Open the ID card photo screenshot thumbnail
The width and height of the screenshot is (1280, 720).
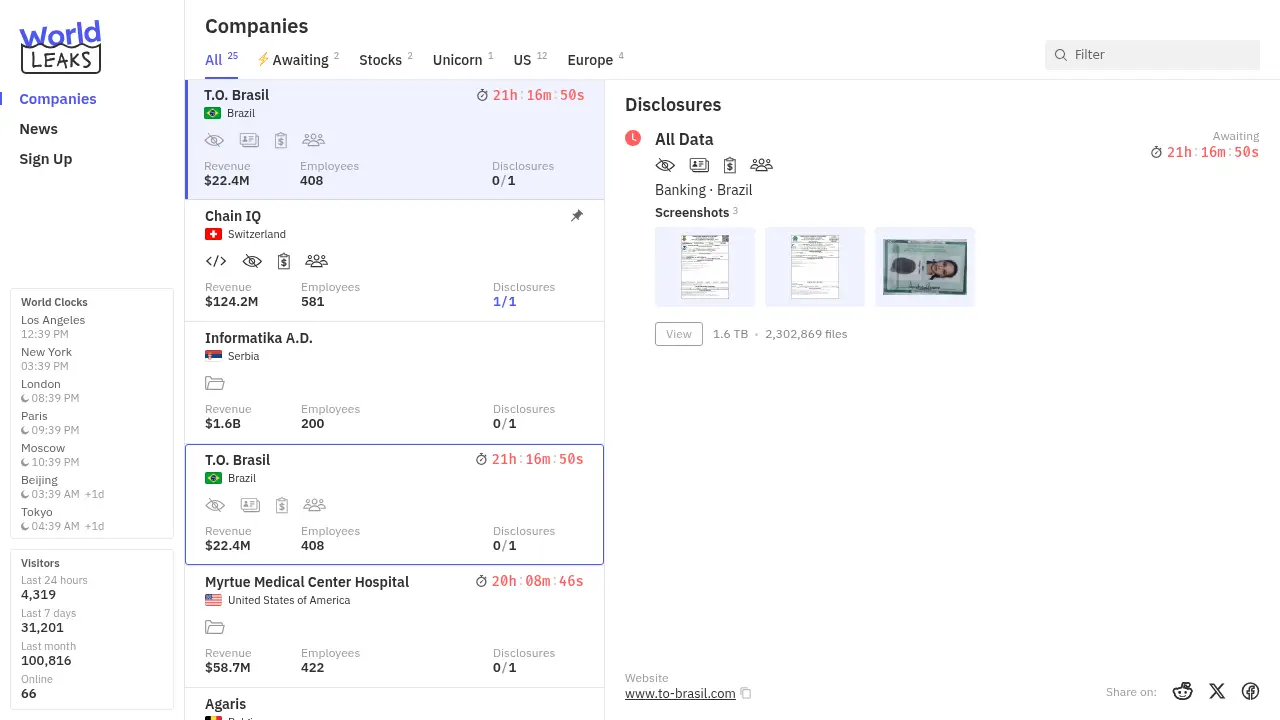pyautogui.click(x=925, y=267)
